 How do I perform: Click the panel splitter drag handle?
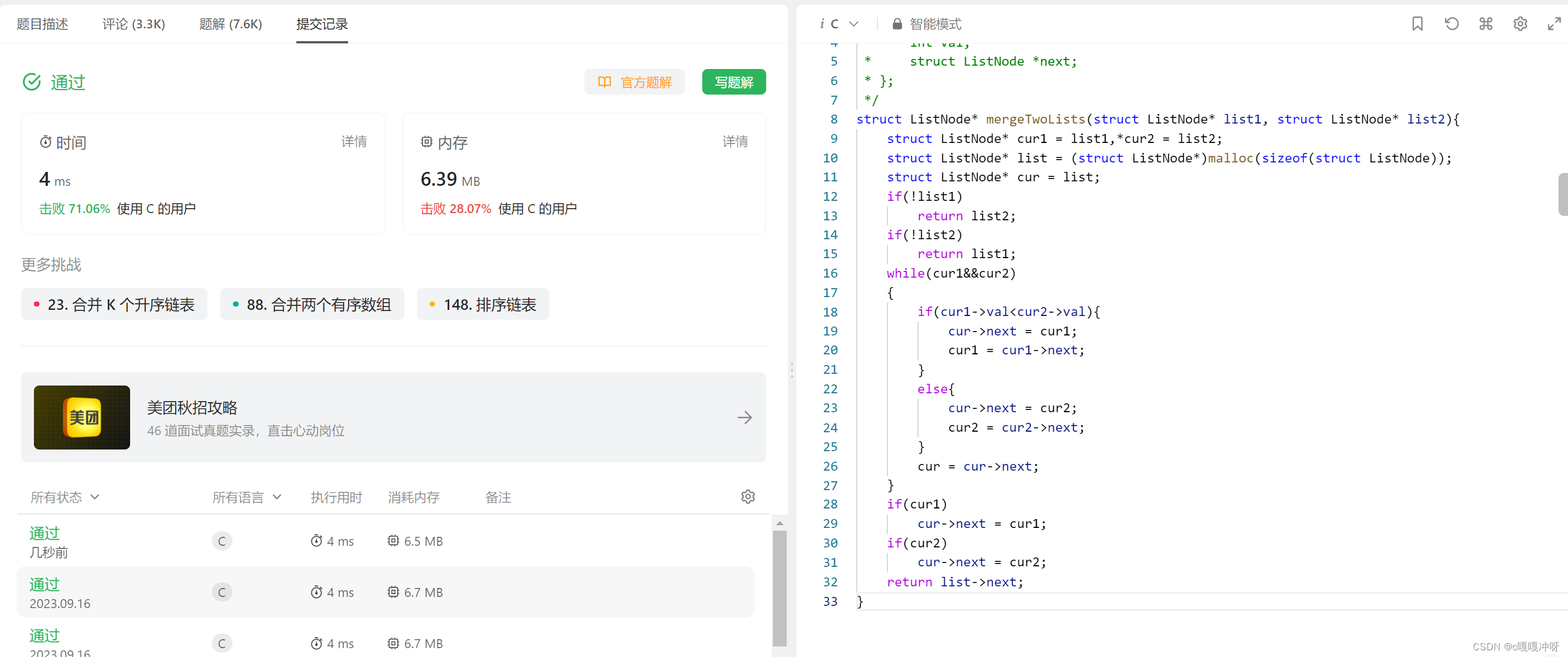[791, 369]
